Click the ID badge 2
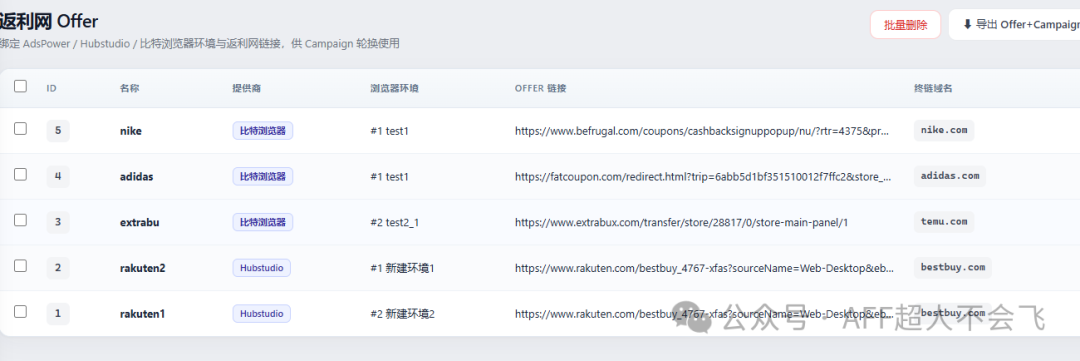 (58, 268)
